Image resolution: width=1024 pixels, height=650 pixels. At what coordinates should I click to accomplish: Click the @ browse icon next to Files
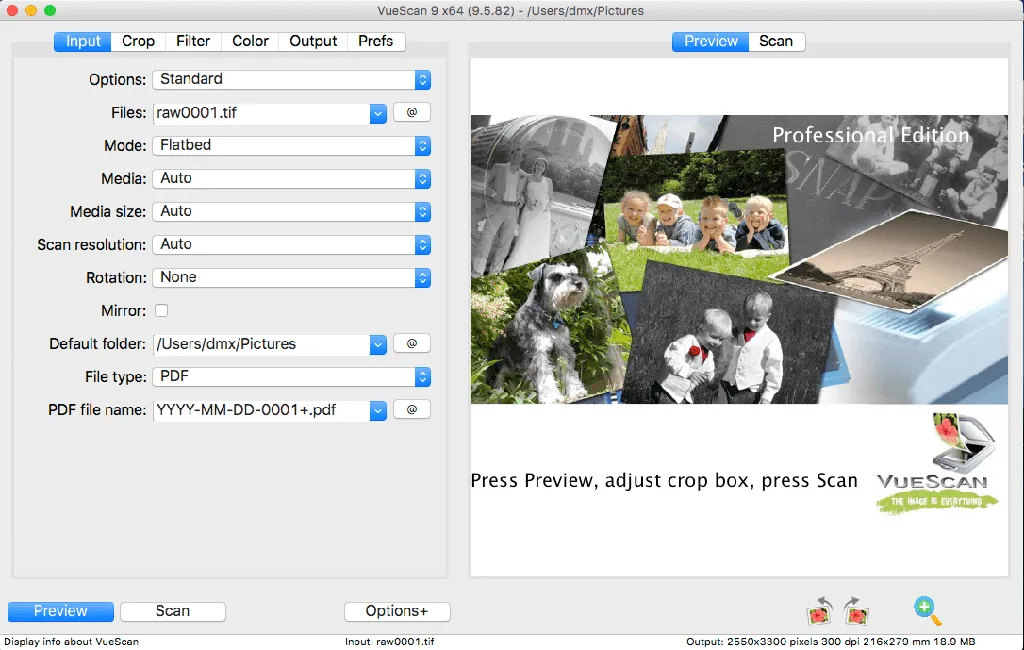point(411,112)
